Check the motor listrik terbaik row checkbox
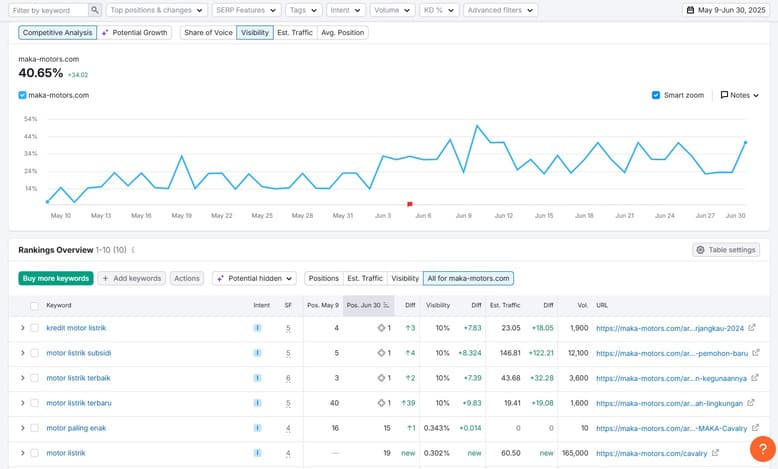Viewport: 778px width, 469px height. tap(34, 378)
